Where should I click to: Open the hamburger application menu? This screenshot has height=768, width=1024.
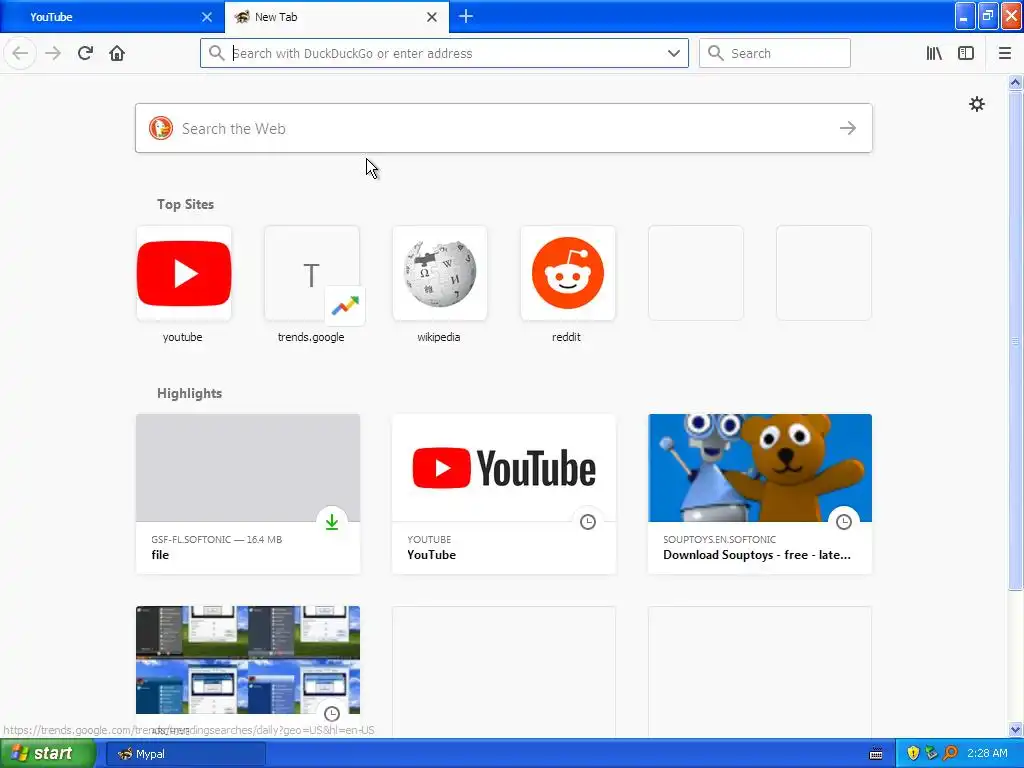click(1005, 54)
